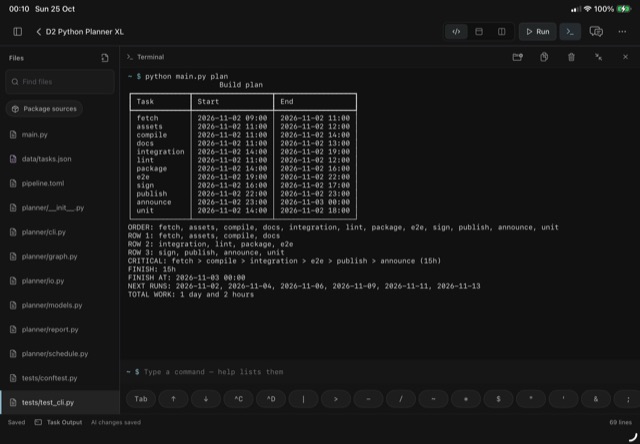Image resolution: width=640 pixels, height=444 pixels.
Task: Tap the ^D shortcut key
Action: (x=271, y=399)
